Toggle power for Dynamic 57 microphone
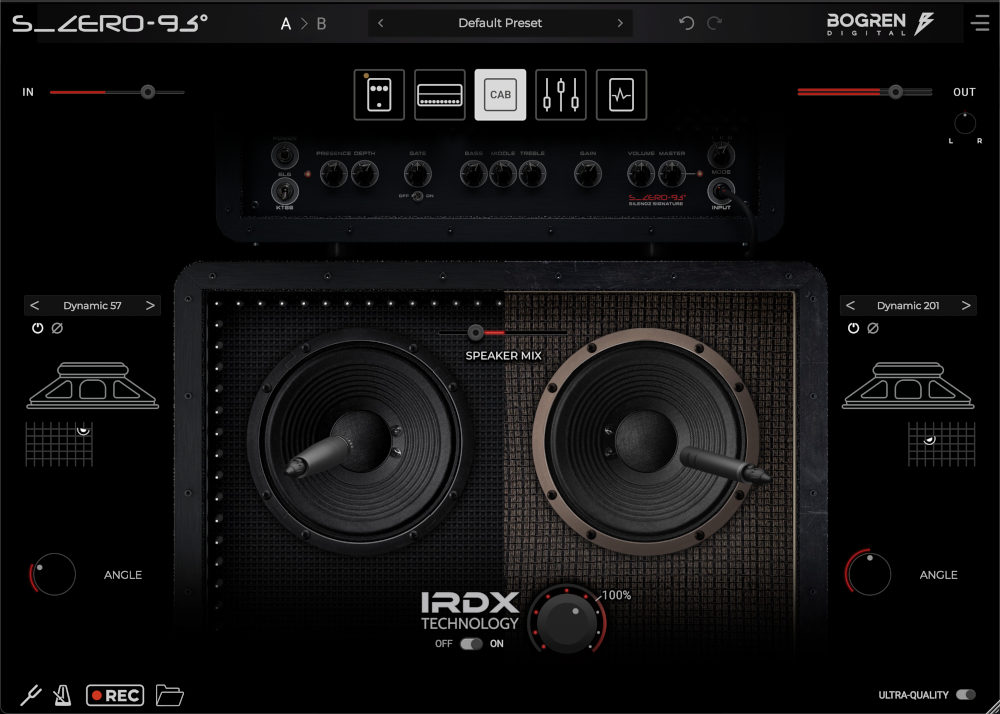Viewport: 1000px width, 714px height. (38, 328)
